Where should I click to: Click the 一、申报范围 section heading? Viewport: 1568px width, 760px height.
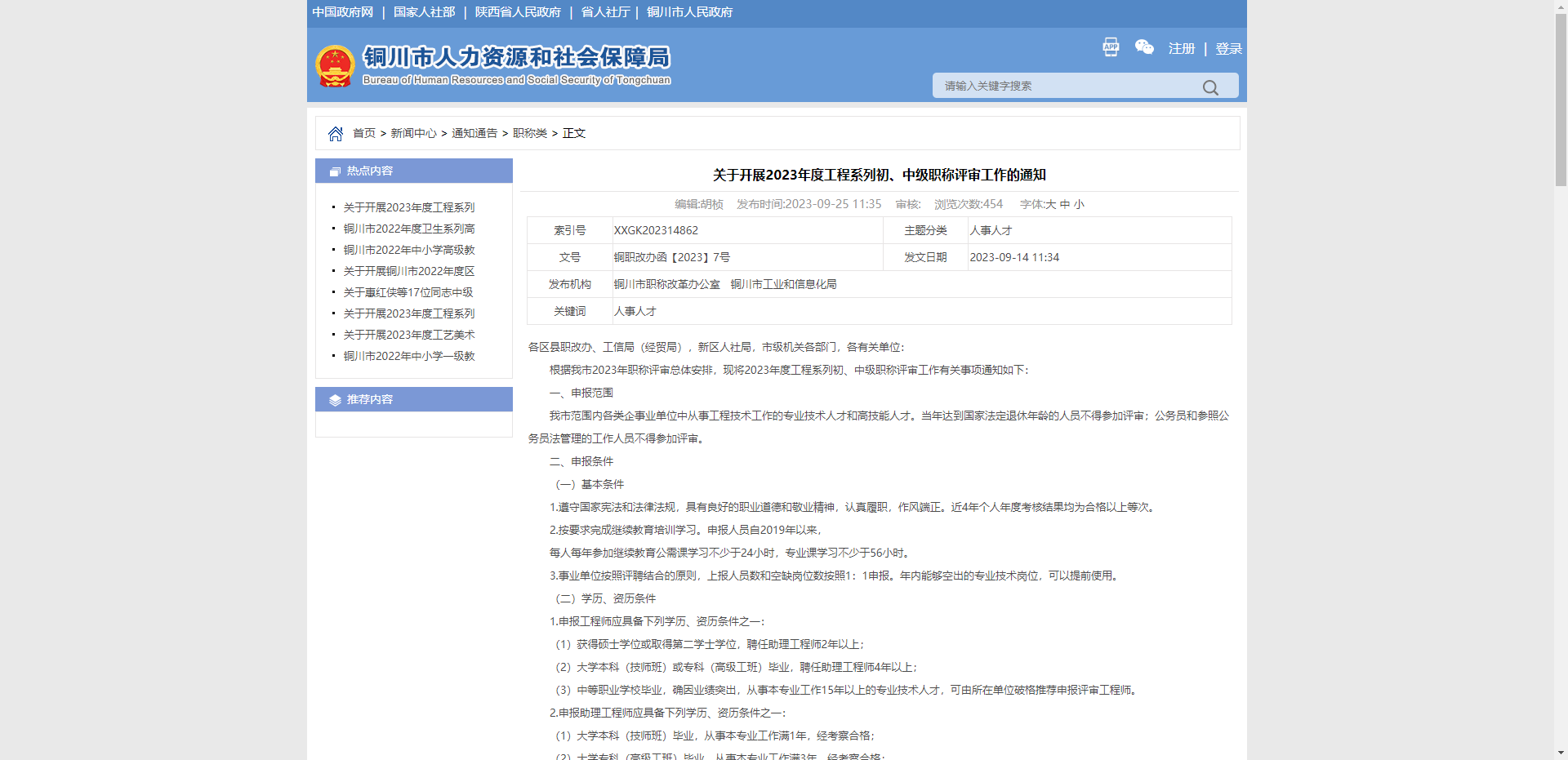click(581, 393)
